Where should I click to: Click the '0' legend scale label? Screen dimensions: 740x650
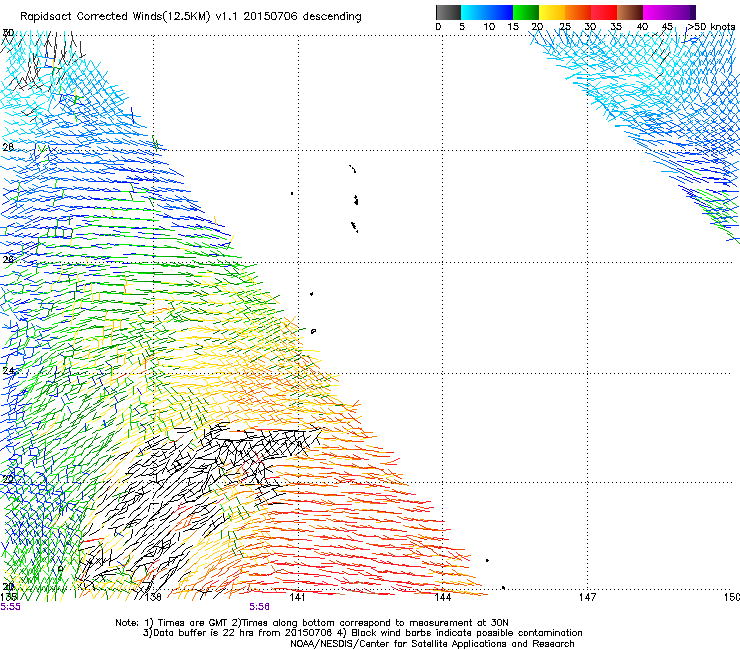438,26
